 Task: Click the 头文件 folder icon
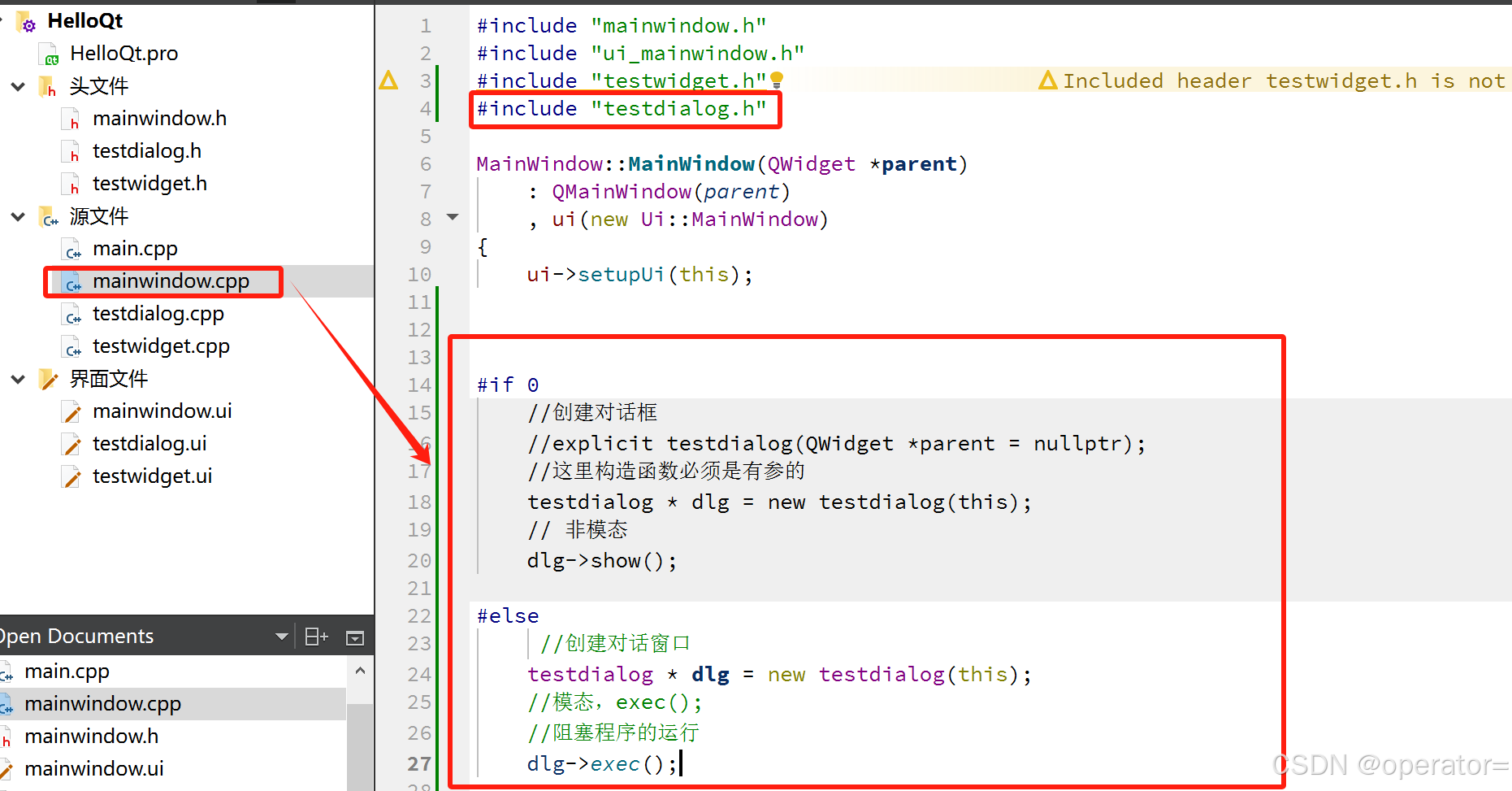click(x=48, y=87)
